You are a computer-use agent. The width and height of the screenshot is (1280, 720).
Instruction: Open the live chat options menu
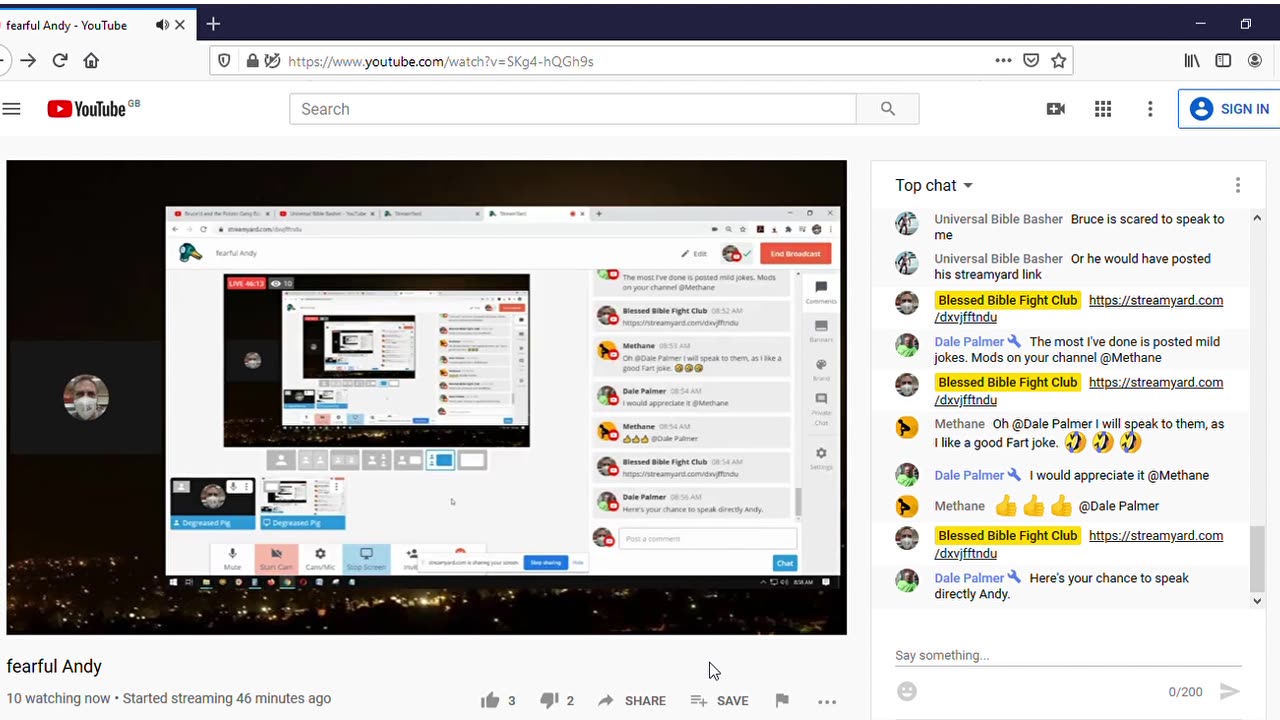[x=1237, y=185]
